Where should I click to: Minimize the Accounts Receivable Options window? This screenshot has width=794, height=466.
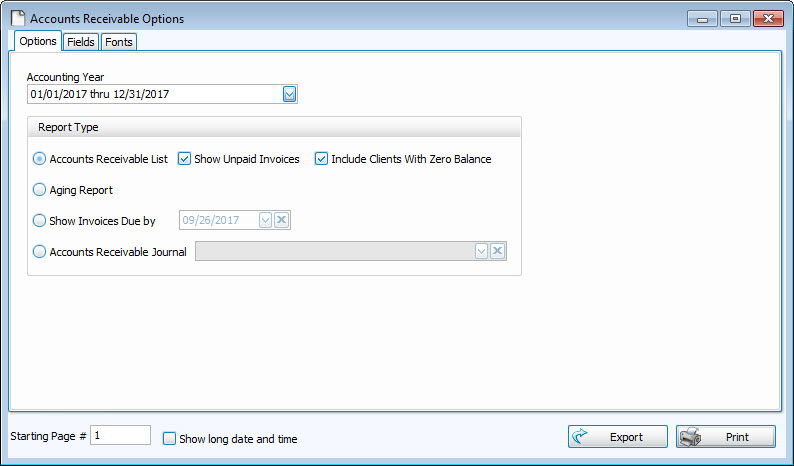(x=703, y=18)
